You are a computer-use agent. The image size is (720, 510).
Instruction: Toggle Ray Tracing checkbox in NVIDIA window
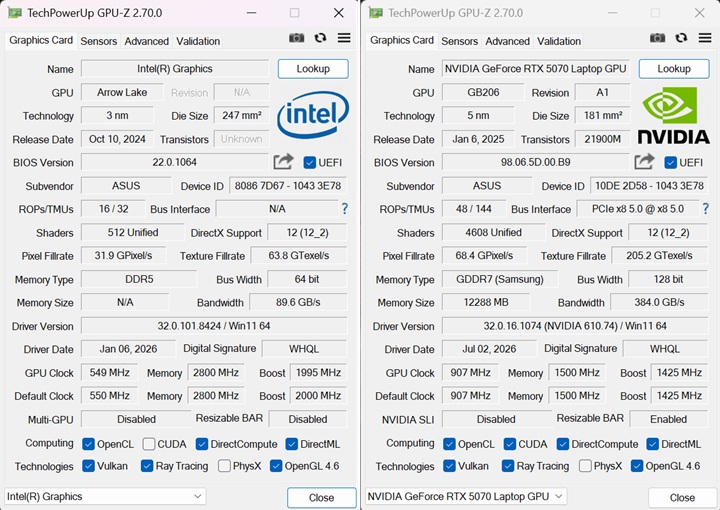[508, 466]
